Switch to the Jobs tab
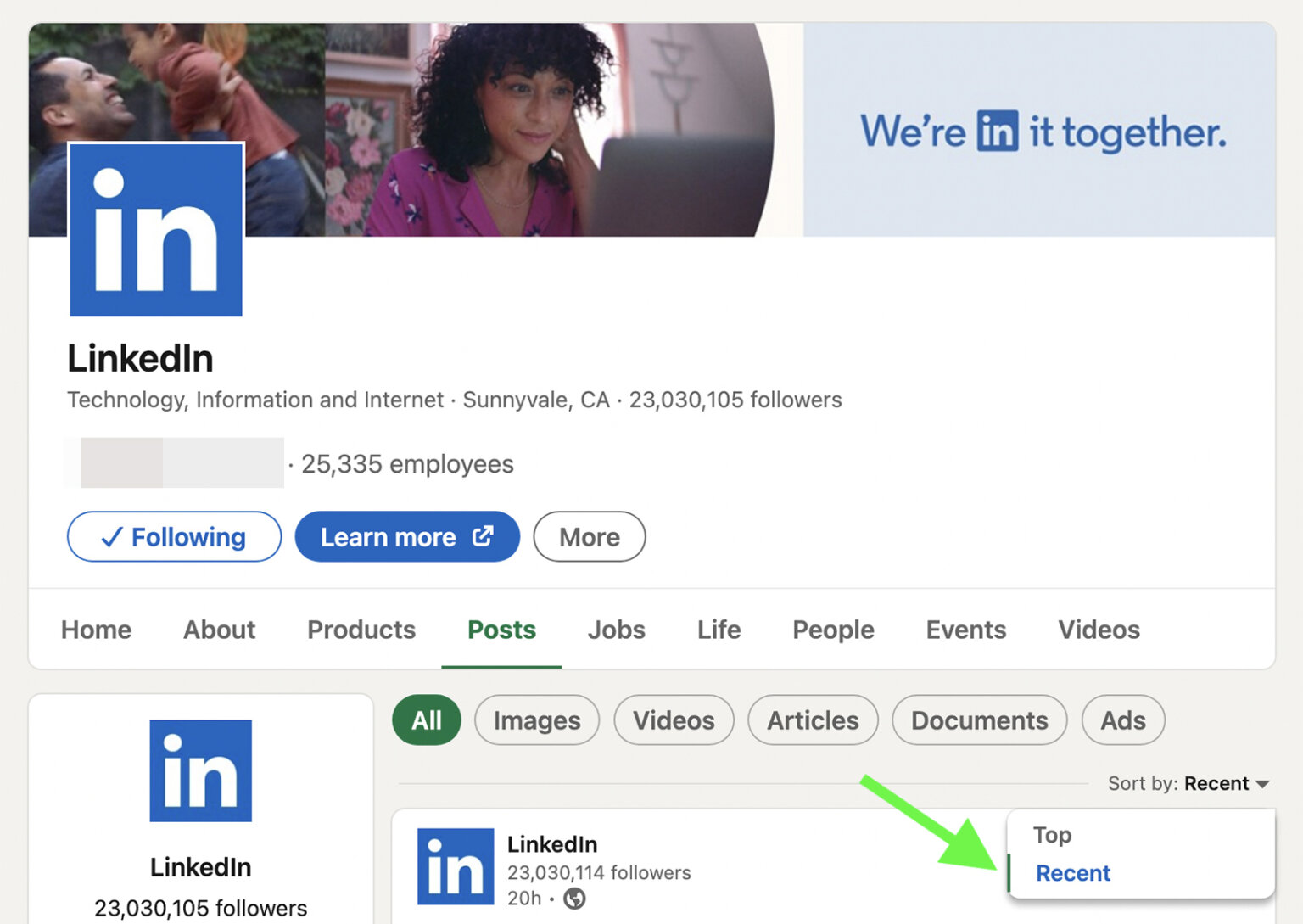This screenshot has width=1303, height=924. point(616,630)
